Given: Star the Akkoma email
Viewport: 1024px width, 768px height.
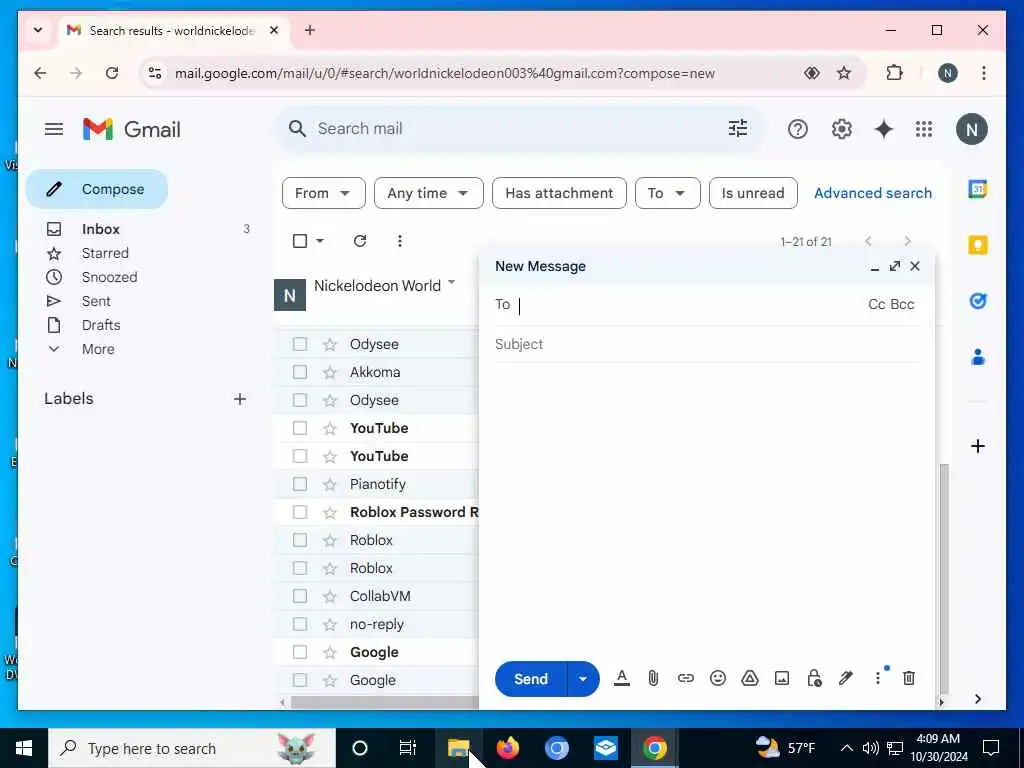Looking at the screenshot, I should click(x=330, y=372).
